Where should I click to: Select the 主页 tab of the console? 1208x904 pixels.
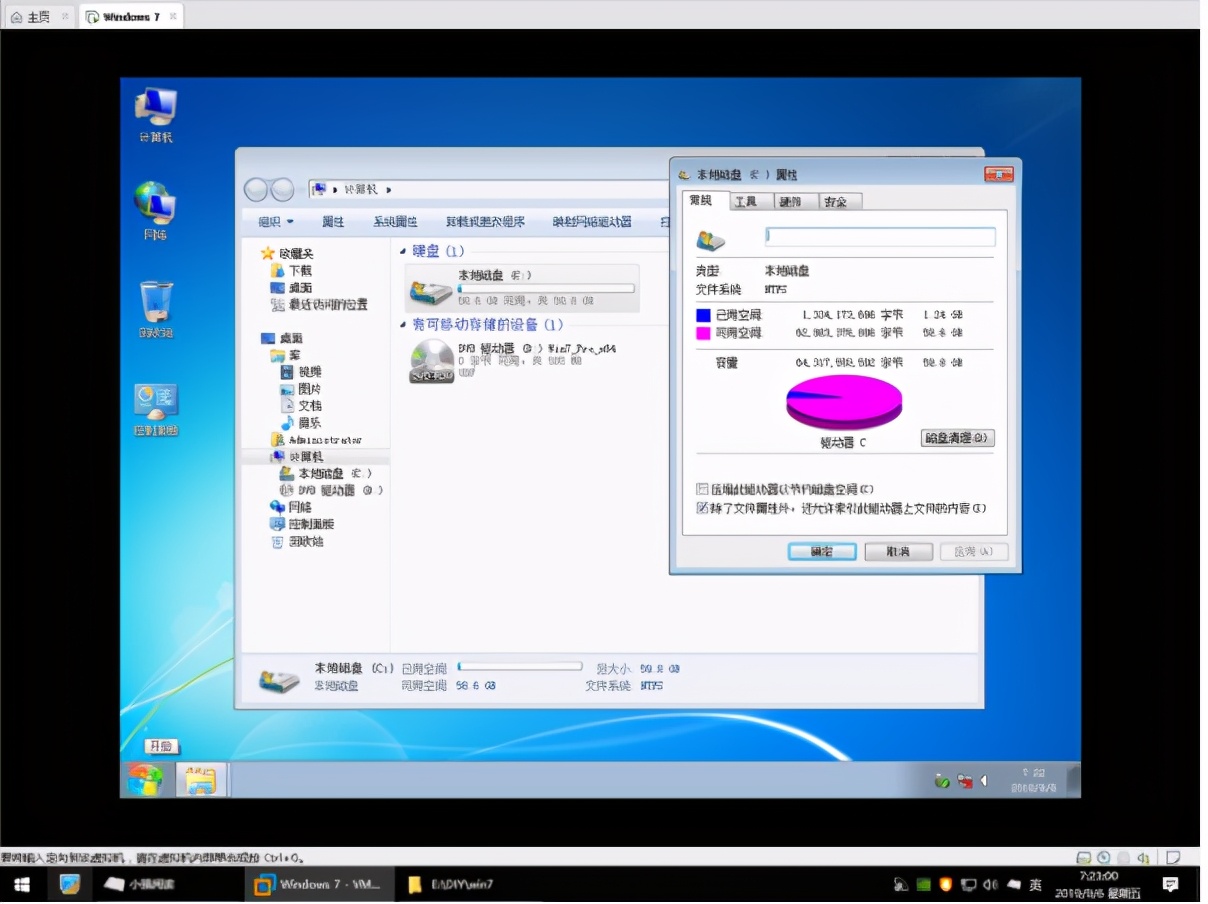(35, 16)
